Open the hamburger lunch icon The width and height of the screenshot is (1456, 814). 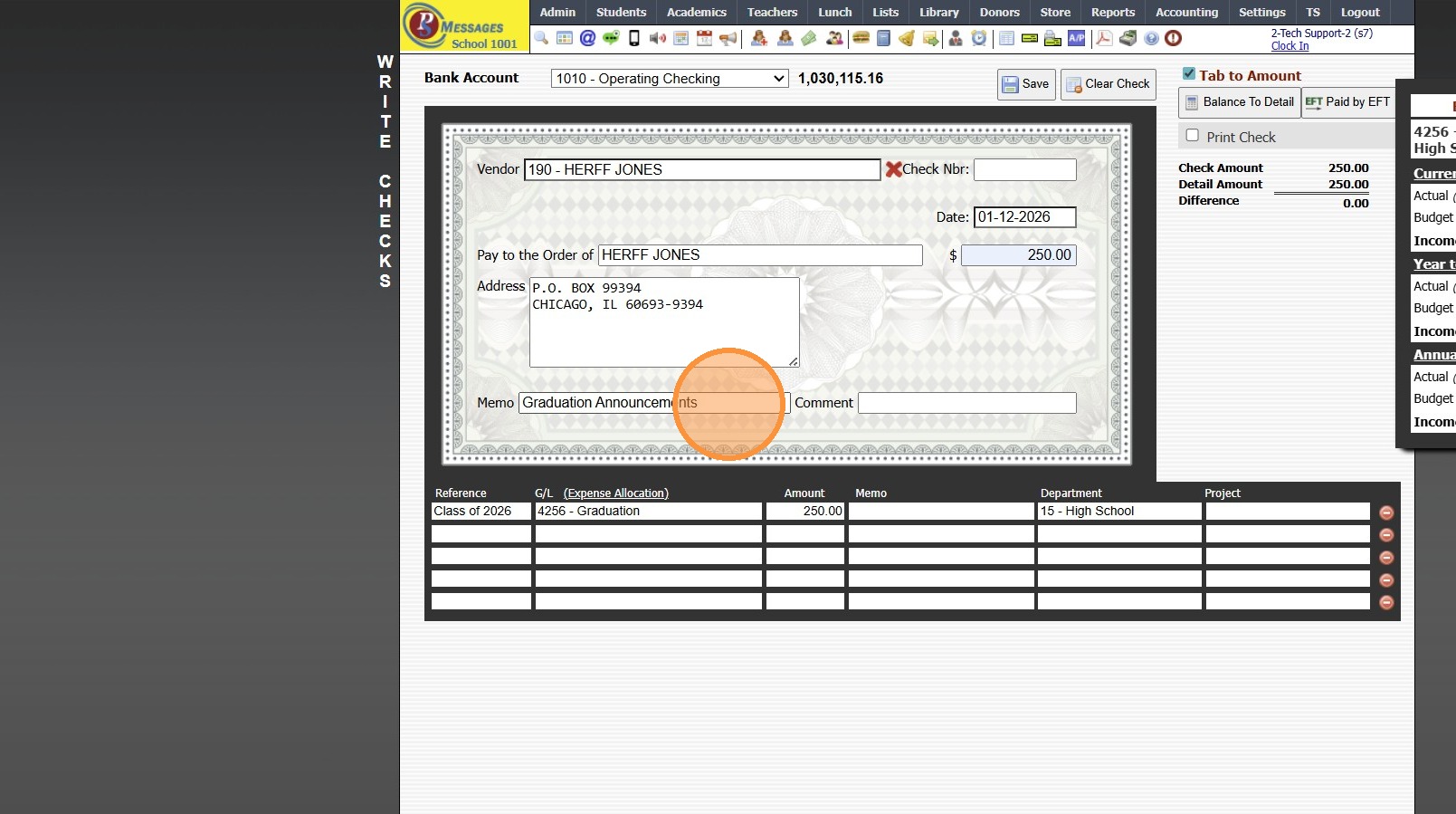click(861, 38)
